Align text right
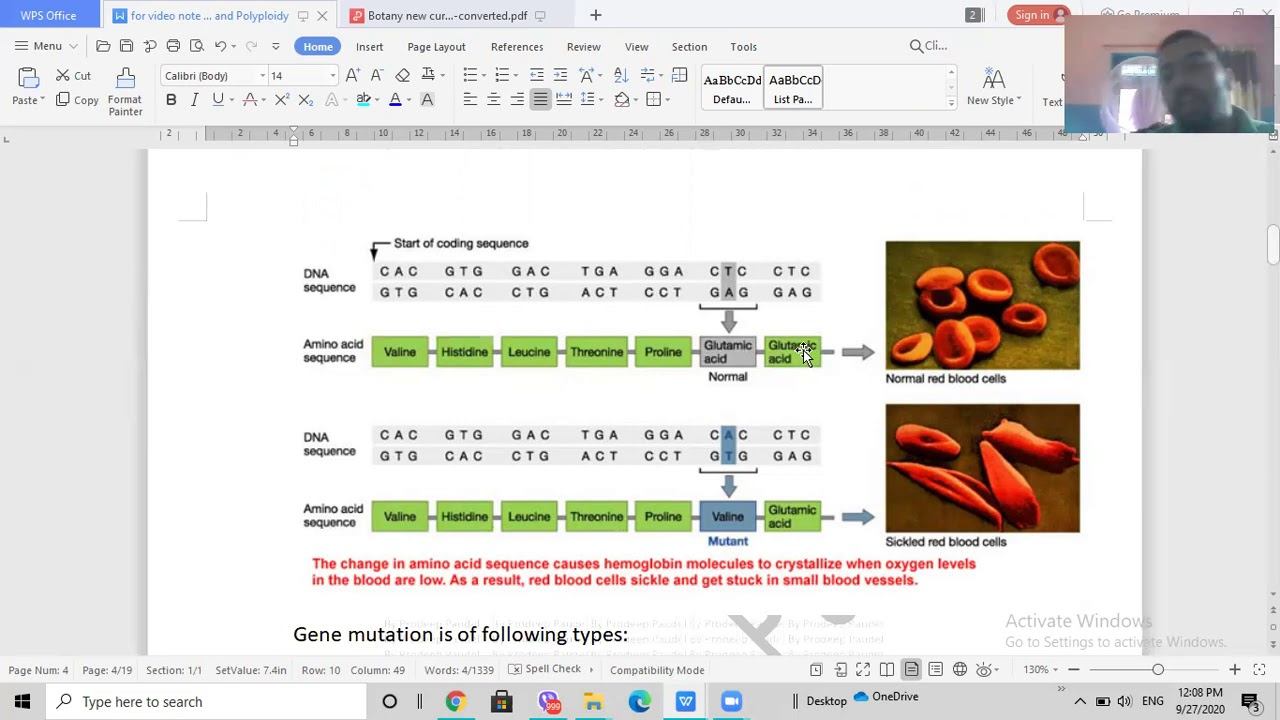The width and height of the screenshot is (1280, 720). [517, 99]
